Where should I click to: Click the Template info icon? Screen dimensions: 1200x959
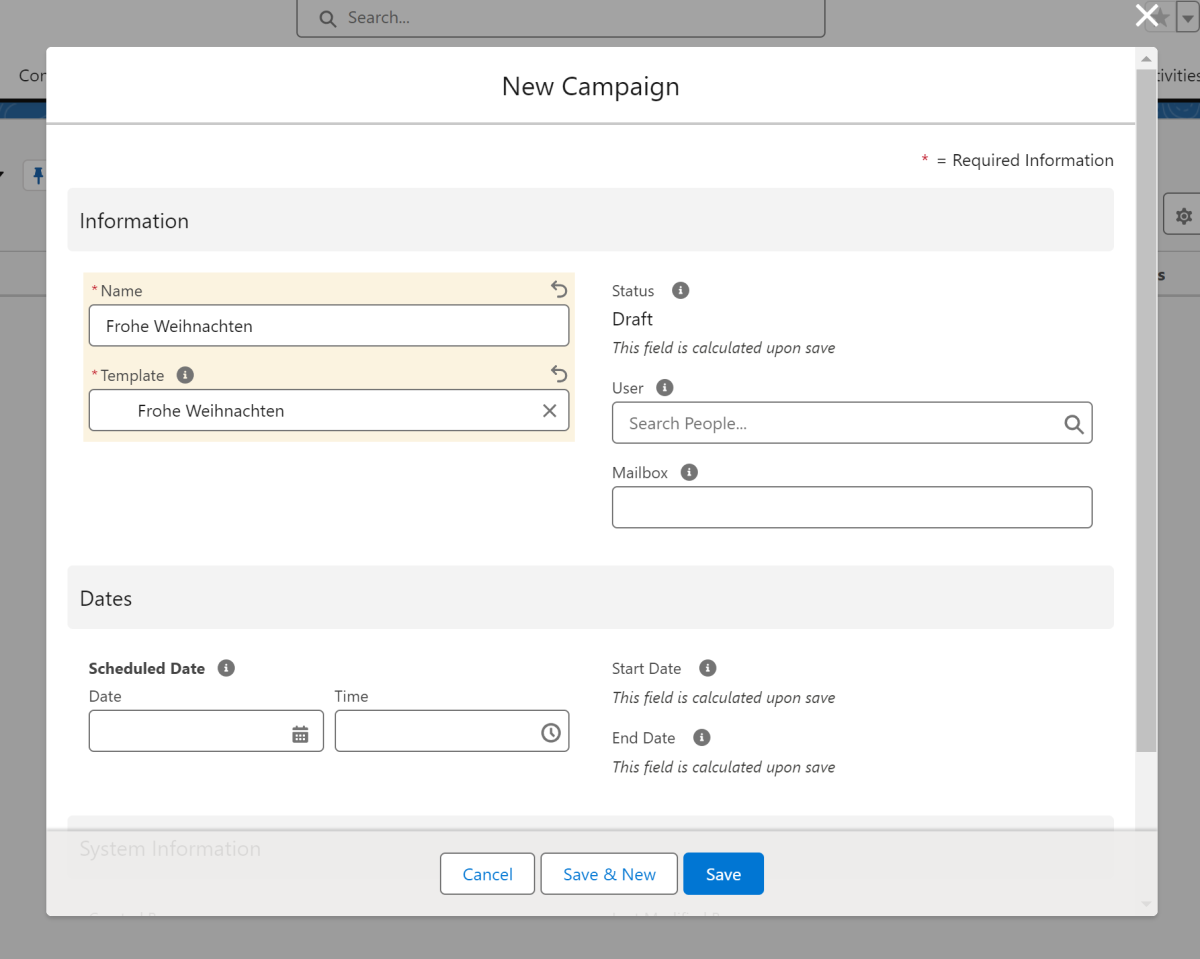[x=185, y=375]
